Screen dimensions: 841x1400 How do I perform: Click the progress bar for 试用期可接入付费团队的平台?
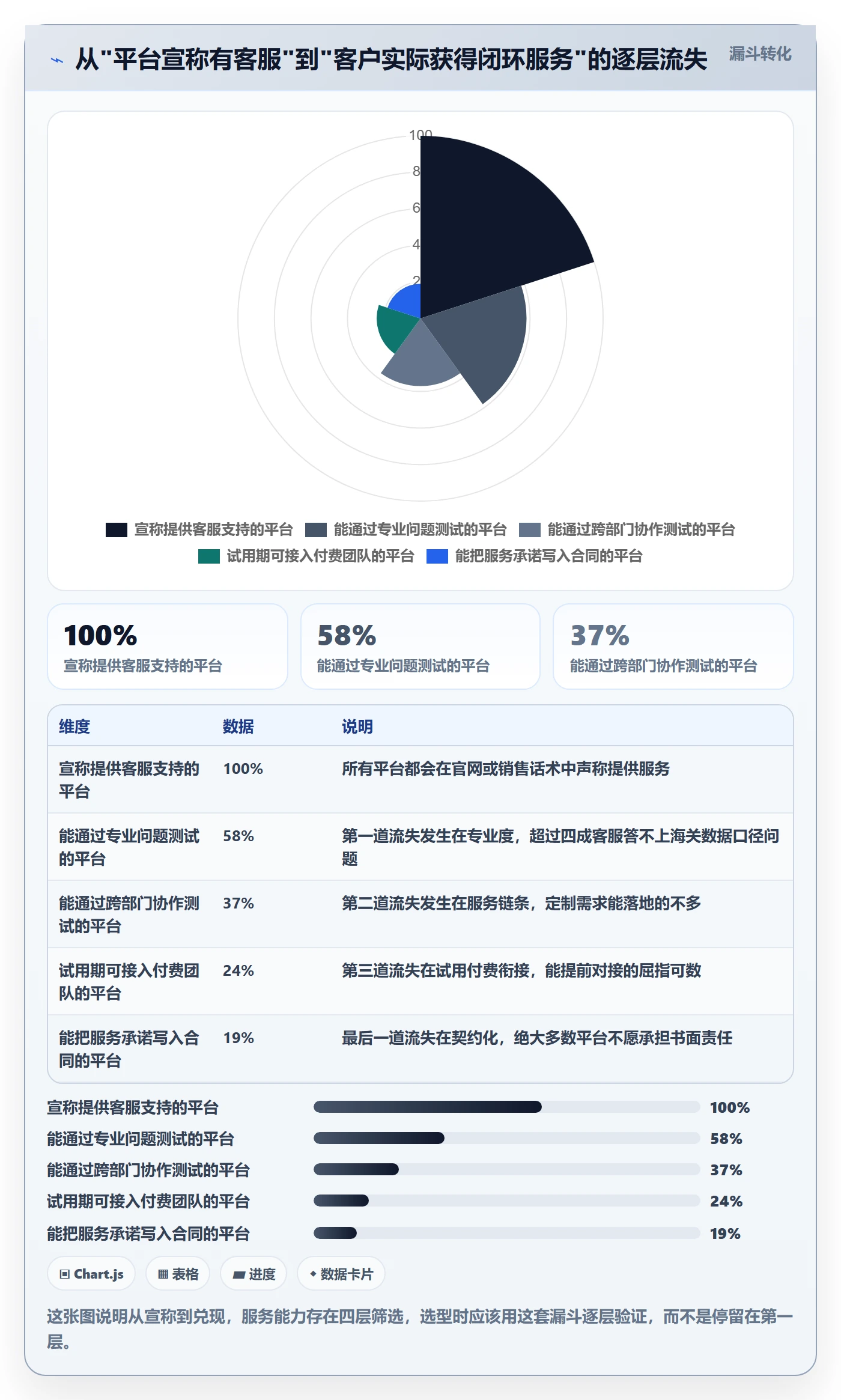coord(507,1201)
